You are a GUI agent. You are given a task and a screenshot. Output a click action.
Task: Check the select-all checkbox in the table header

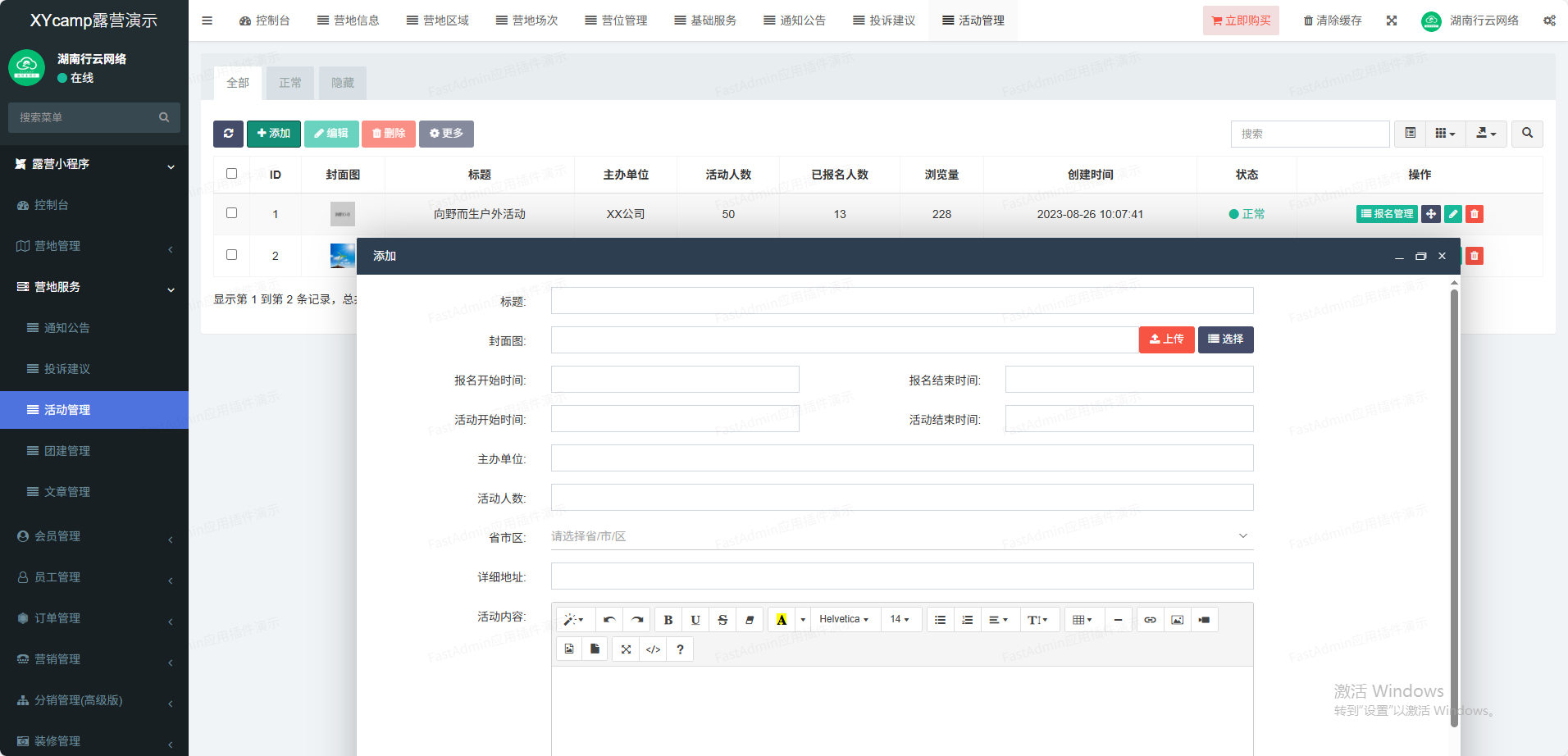[231, 174]
